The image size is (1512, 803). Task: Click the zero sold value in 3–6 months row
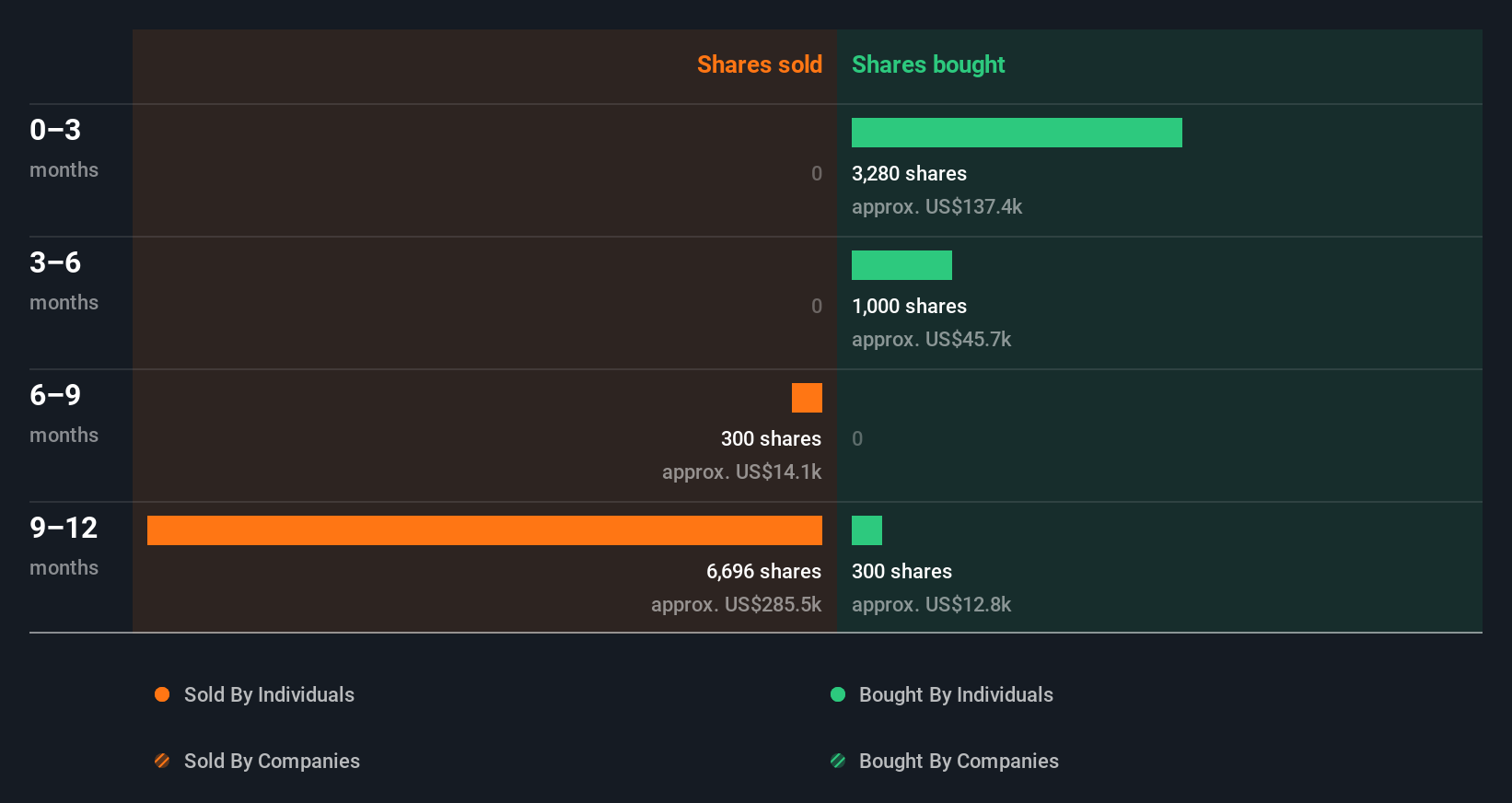point(816,306)
